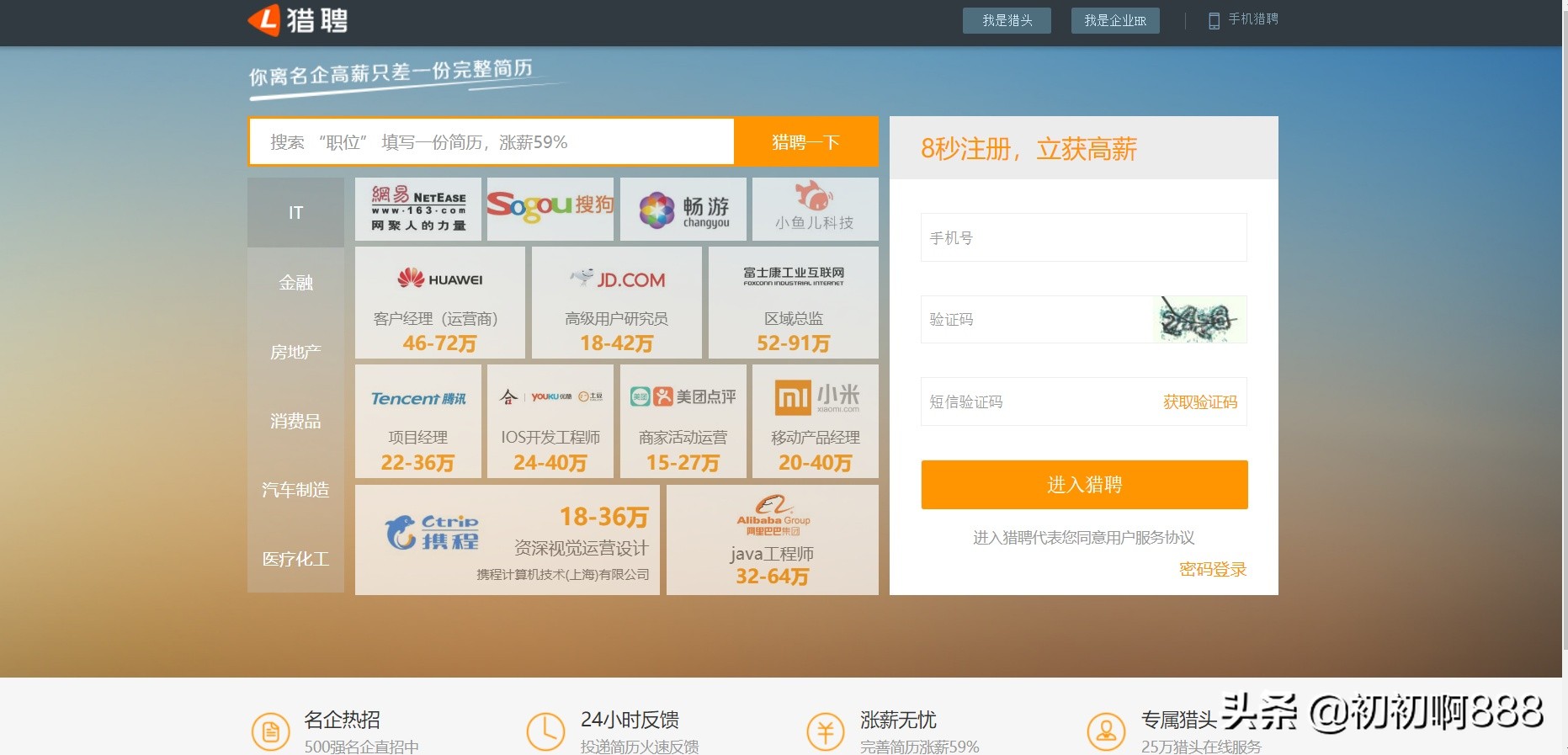Open the NetEase company logo tile
Viewport: 1568px width, 755px height.
418,209
